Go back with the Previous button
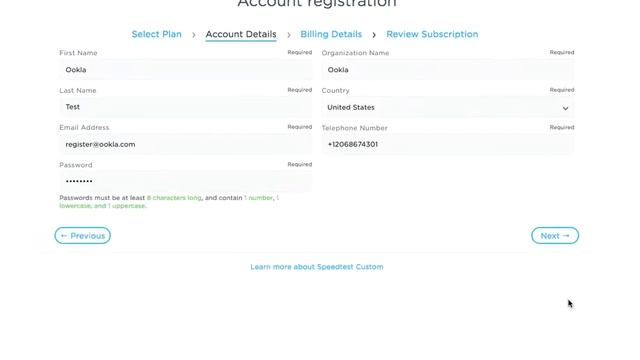The height and width of the screenshot is (360, 640). click(82, 236)
